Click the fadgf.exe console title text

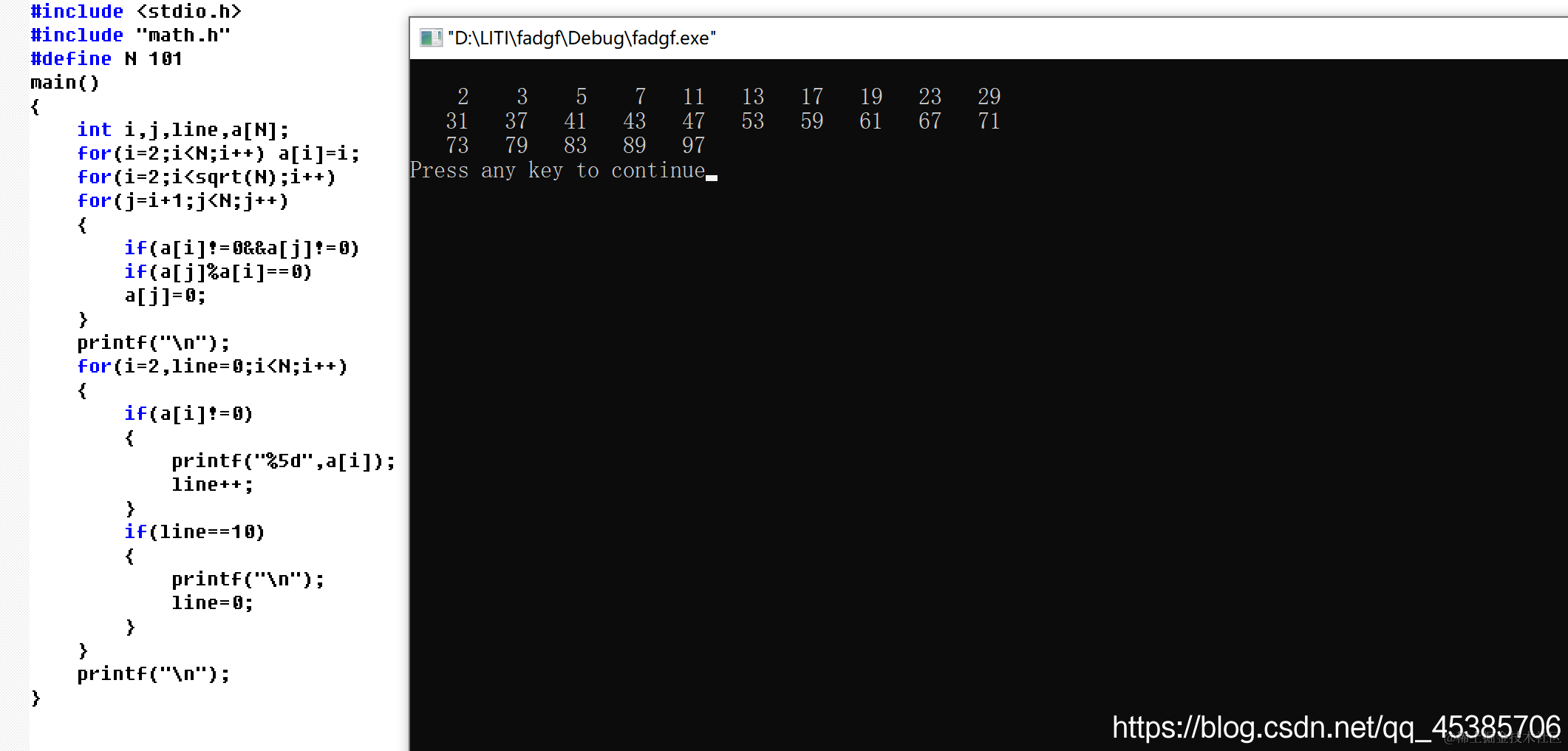pyautogui.click(x=582, y=38)
